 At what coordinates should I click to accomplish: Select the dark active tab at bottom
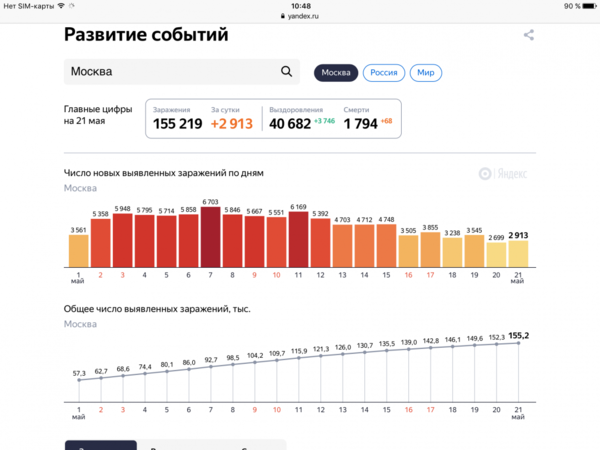(x=101, y=444)
